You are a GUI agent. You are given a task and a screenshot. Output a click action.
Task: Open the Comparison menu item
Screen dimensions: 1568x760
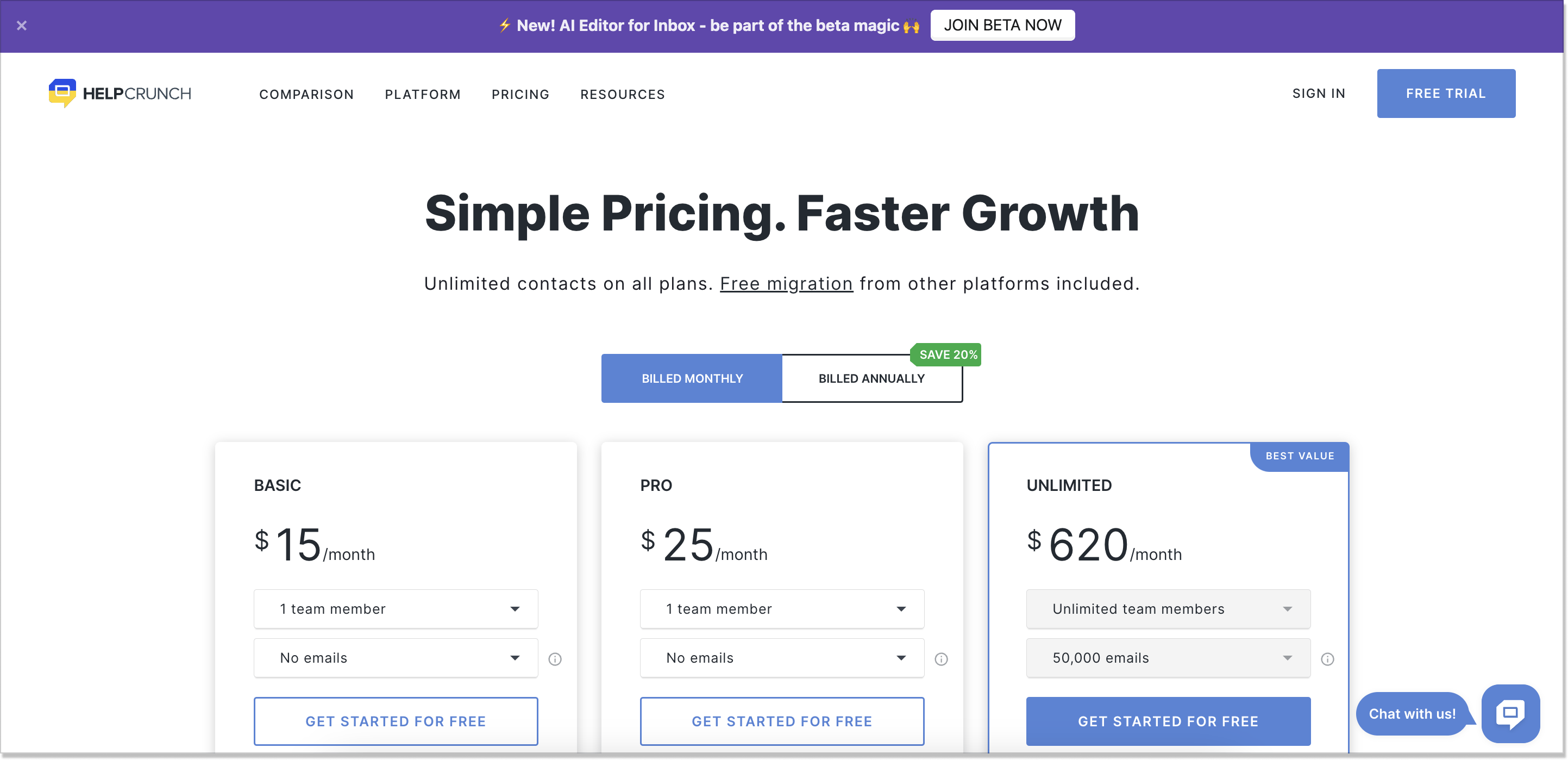(306, 95)
